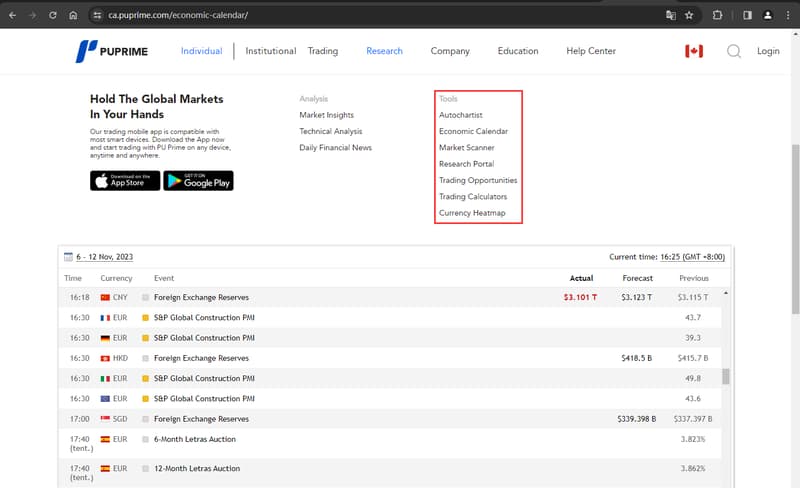
Task: Open the Trading Calculators link
Action: pyautogui.click(x=473, y=197)
